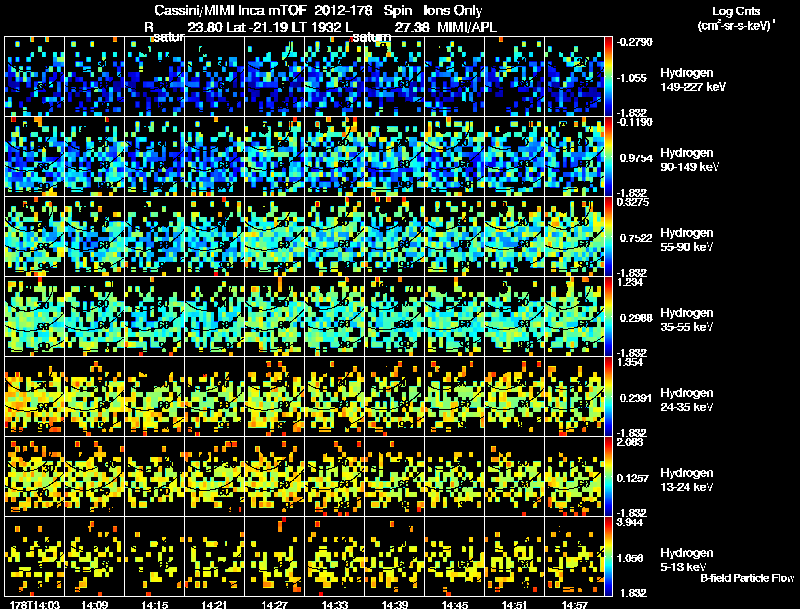Click the 'Log Cnts' units heading
The image size is (800, 609).
pos(736,11)
